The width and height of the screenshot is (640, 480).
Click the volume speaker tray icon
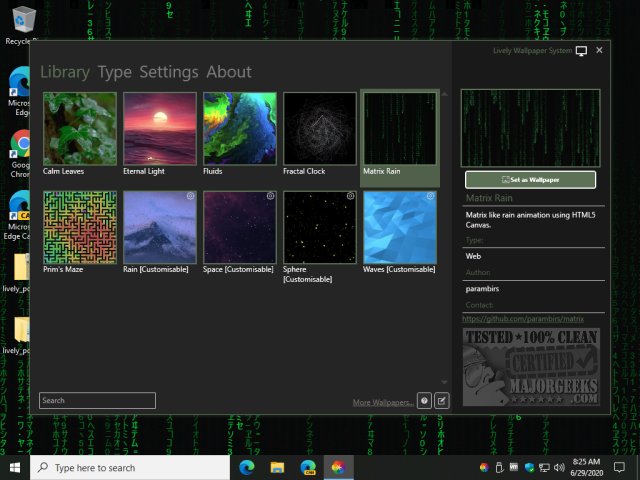point(558,467)
